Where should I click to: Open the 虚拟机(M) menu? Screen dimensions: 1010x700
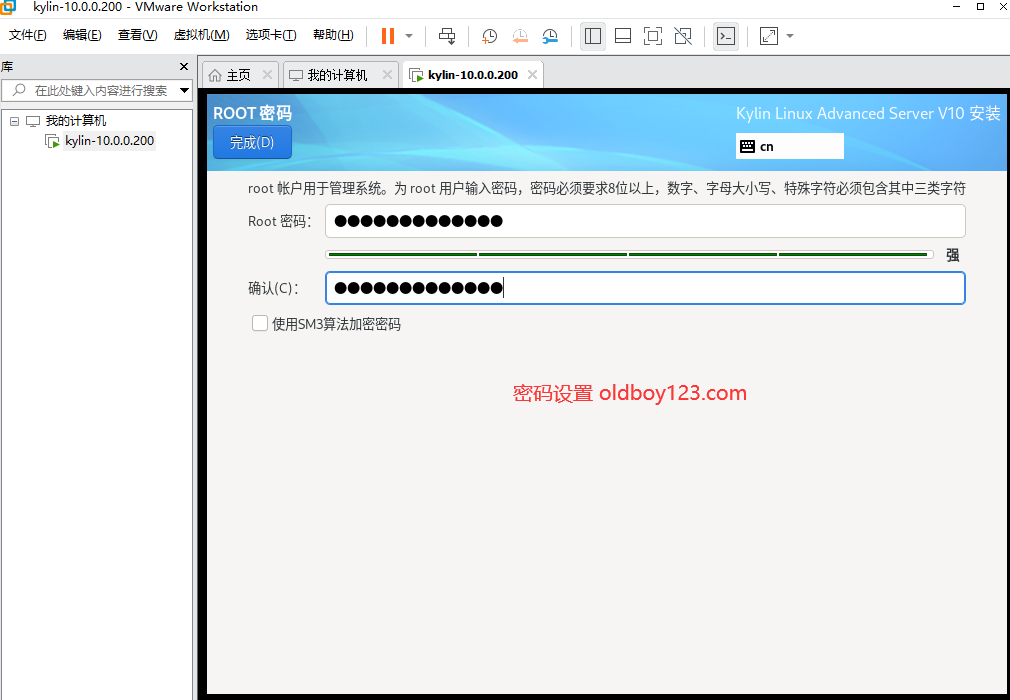[202, 35]
